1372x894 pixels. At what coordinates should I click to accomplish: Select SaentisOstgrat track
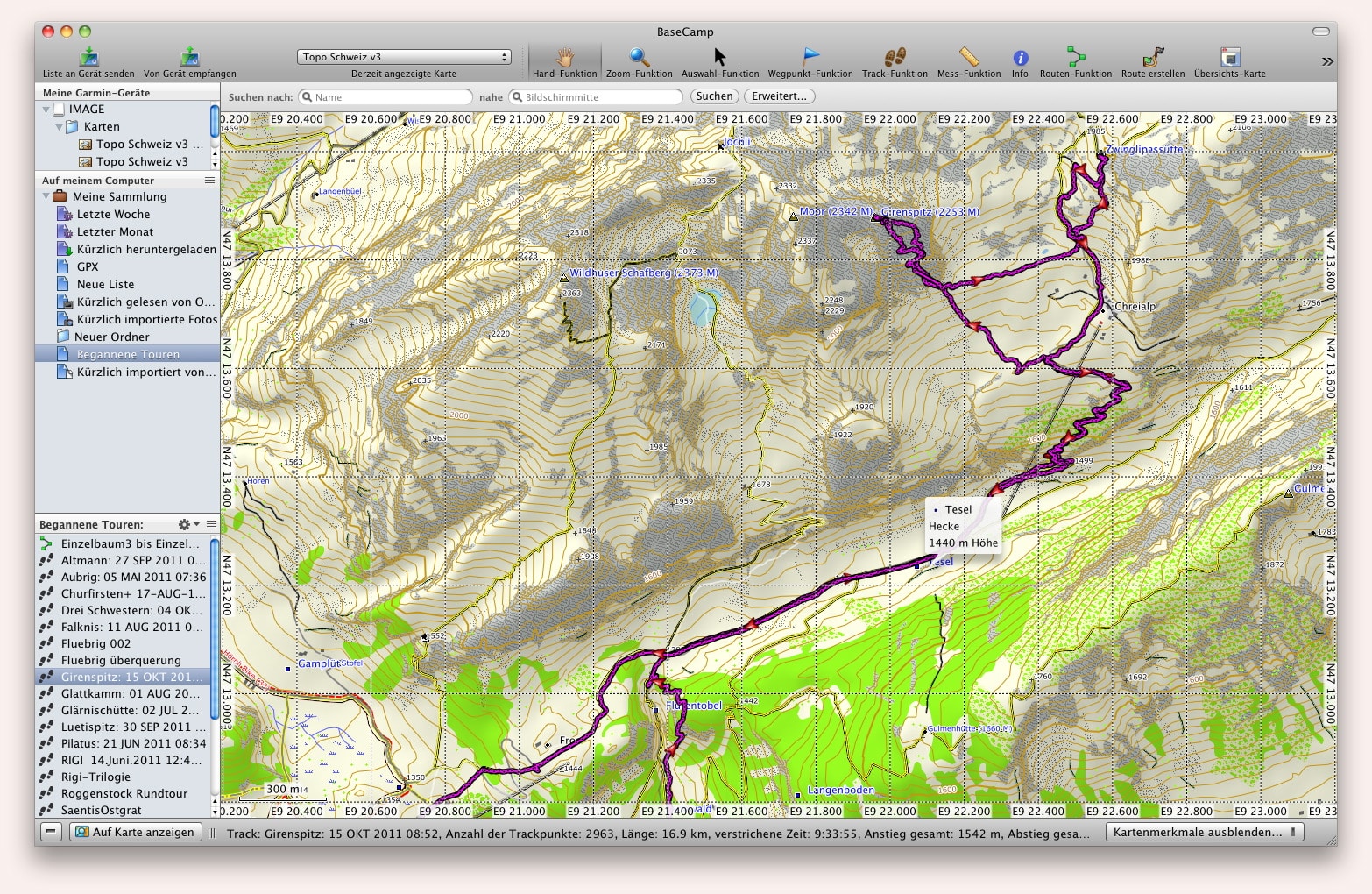[x=123, y=811]
